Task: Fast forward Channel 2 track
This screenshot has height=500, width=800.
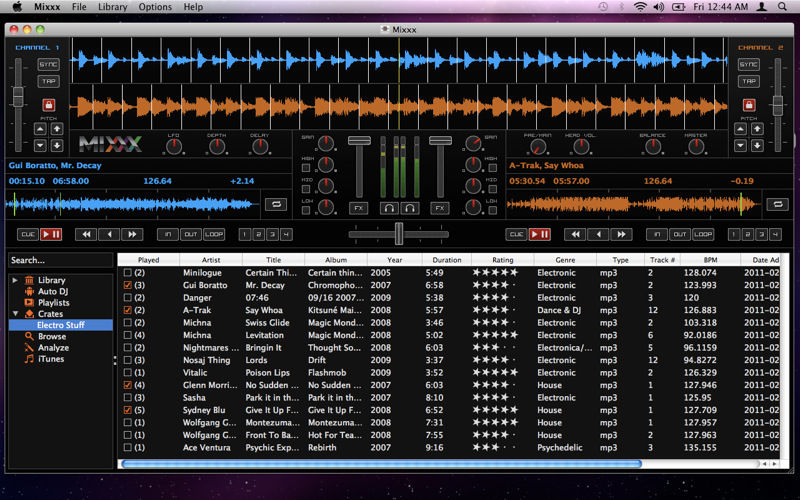Action: 621,234
